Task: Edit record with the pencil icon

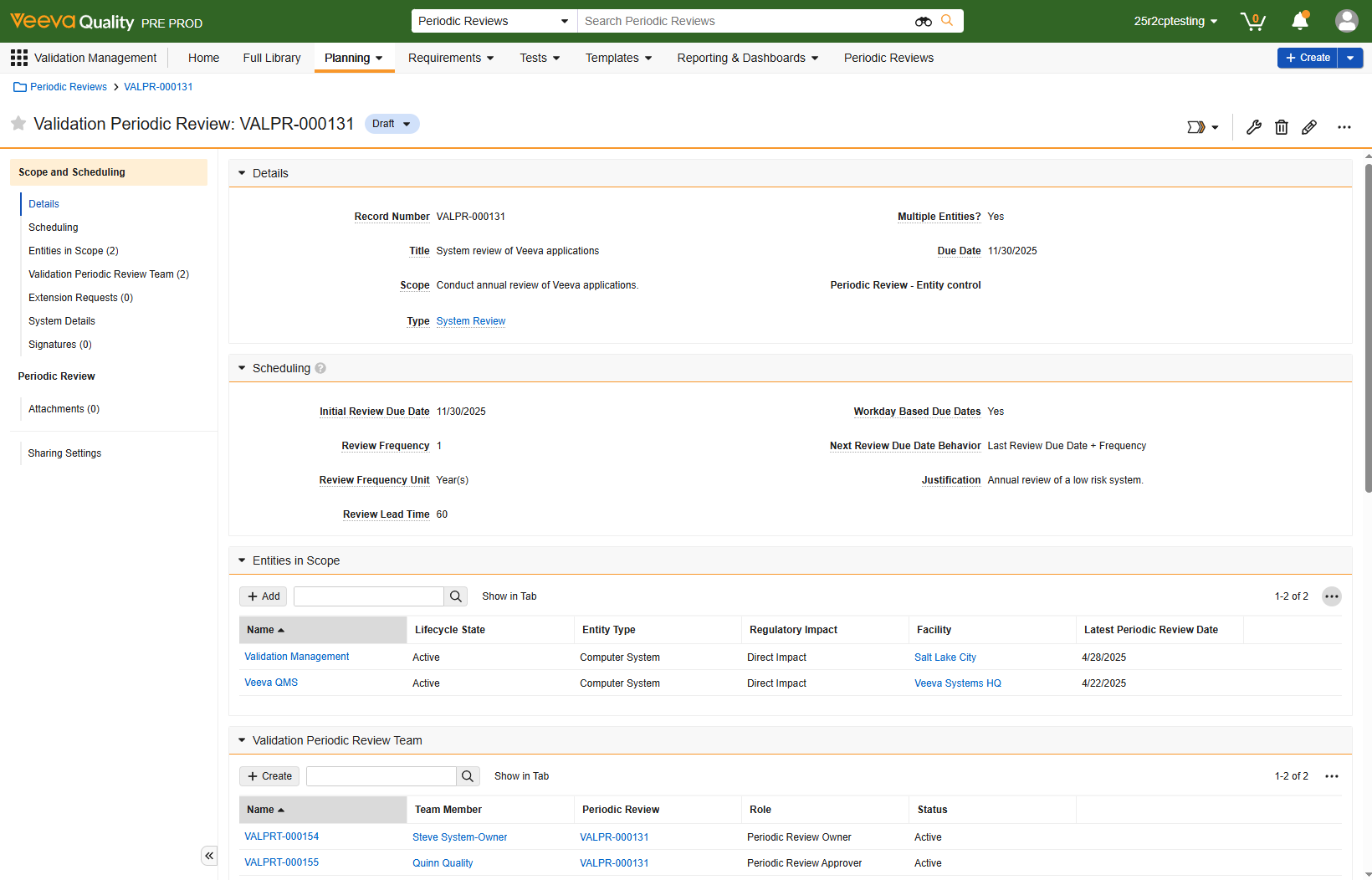Action: [x=1309, y=127]
